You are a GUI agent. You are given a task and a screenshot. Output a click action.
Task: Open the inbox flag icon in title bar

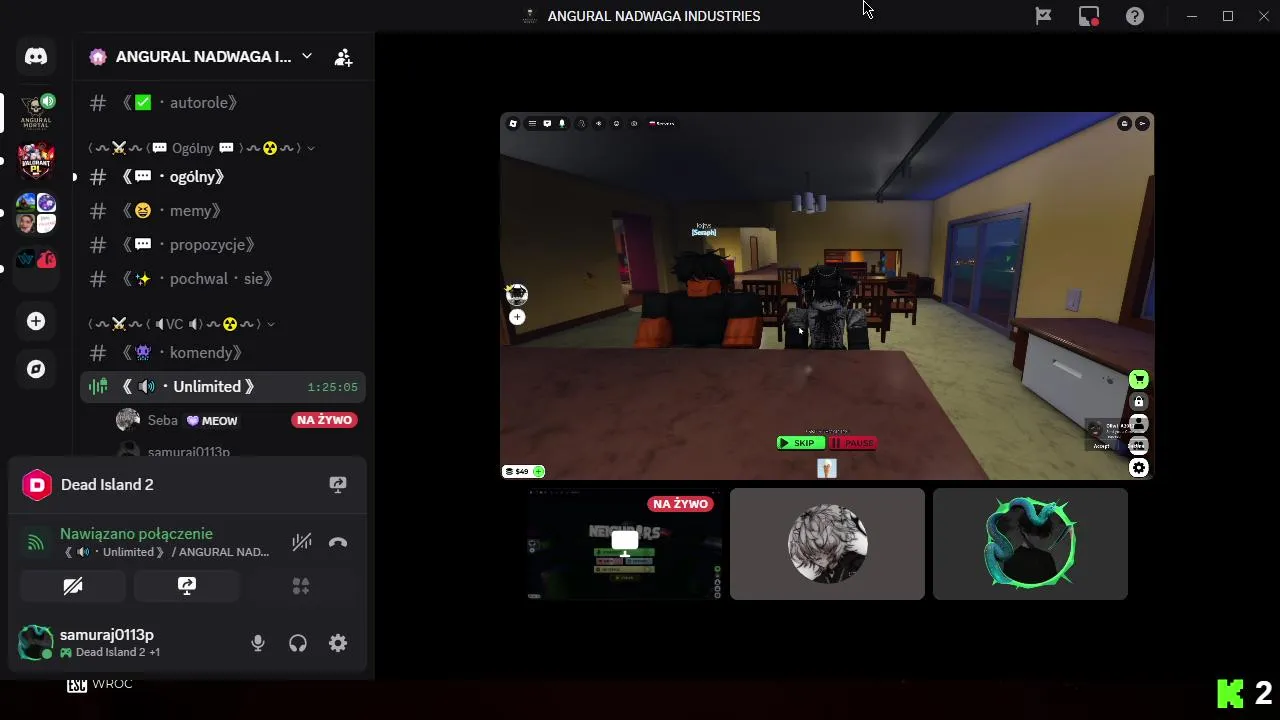(1043, 16)
